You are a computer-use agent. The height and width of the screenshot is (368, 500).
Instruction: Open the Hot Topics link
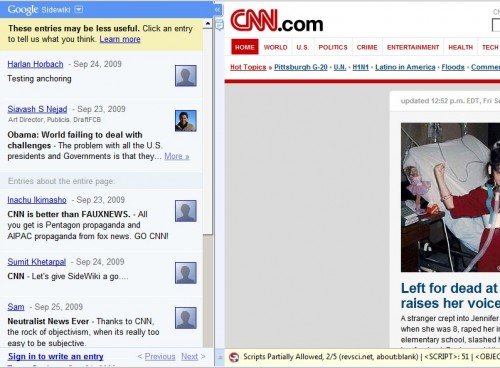pos(248,67)
